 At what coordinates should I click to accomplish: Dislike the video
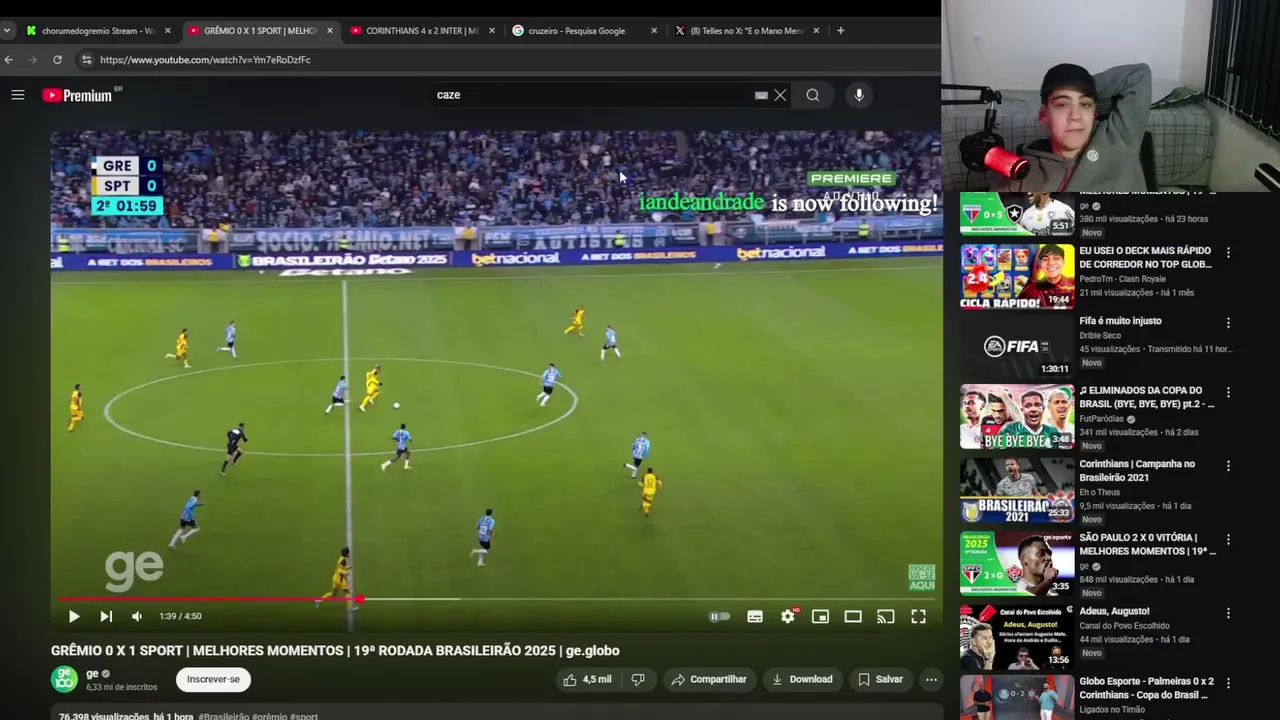coord(638,679)
